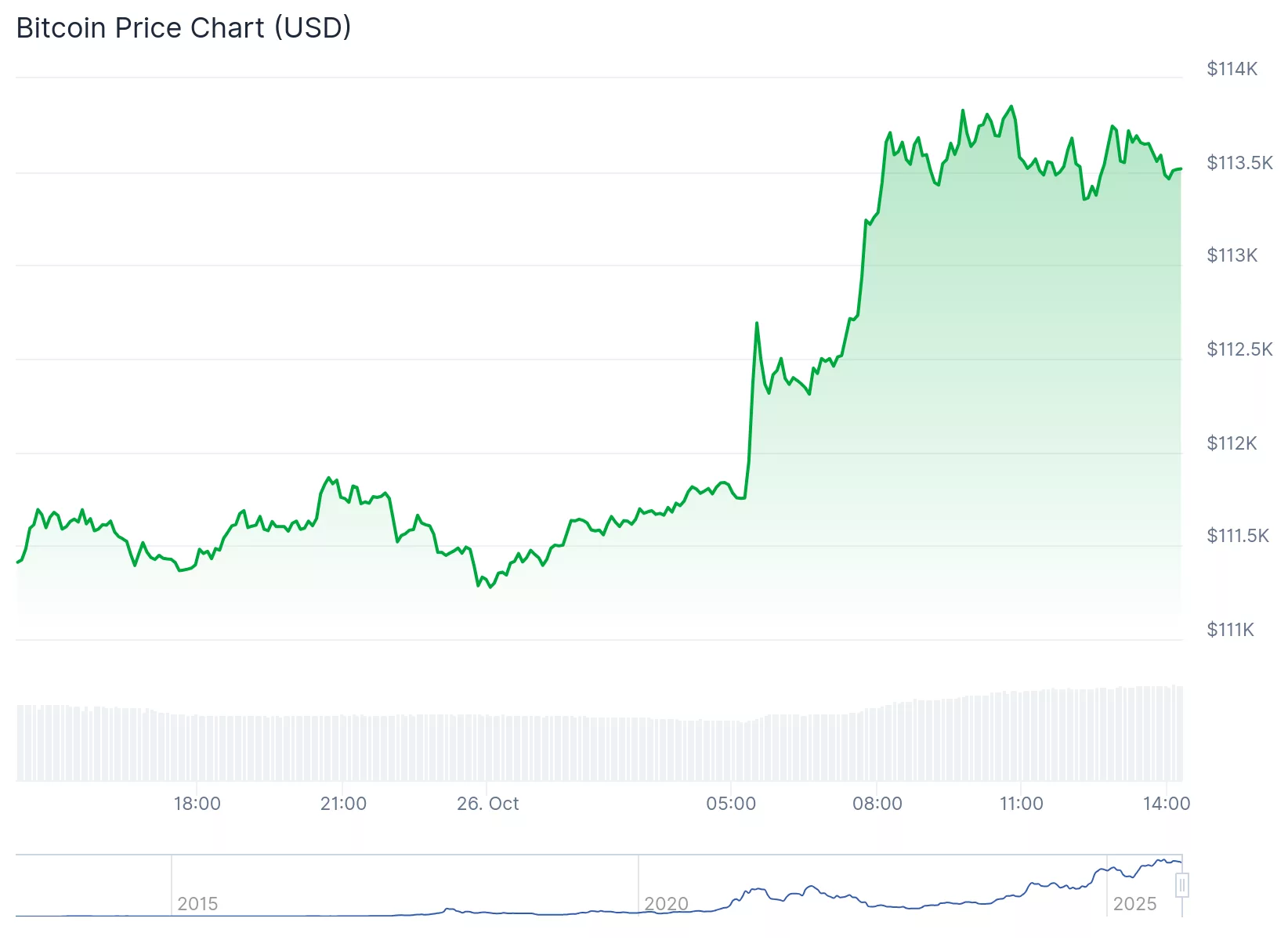Select the 11:00 time axis label

tap(1021, 804)
